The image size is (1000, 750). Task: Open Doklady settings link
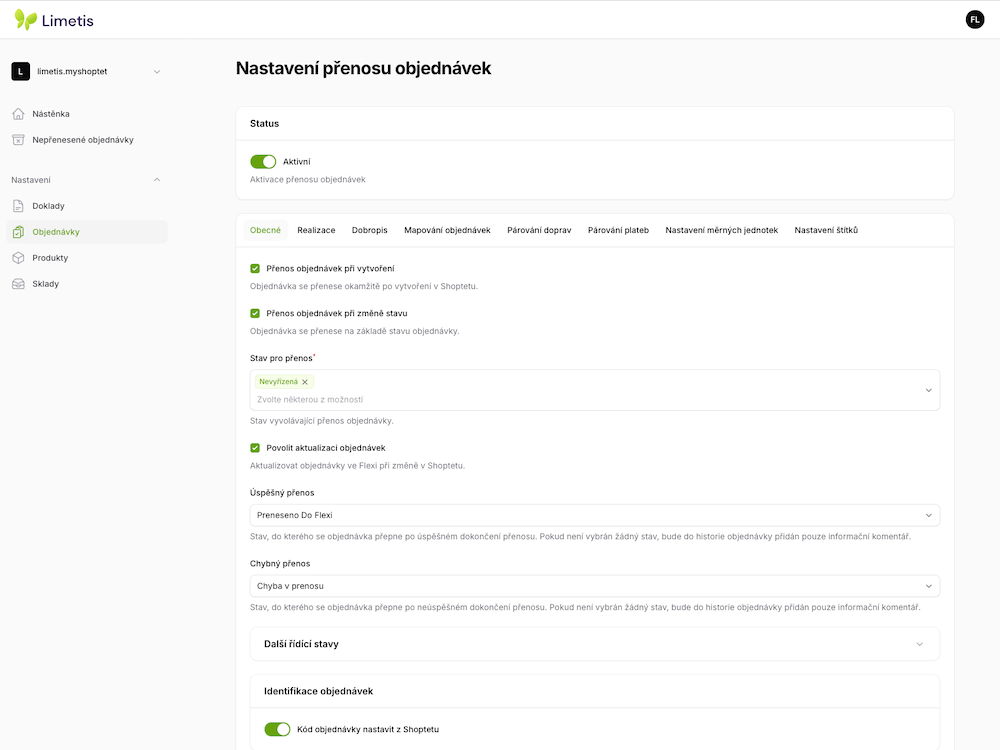(86, 206)
